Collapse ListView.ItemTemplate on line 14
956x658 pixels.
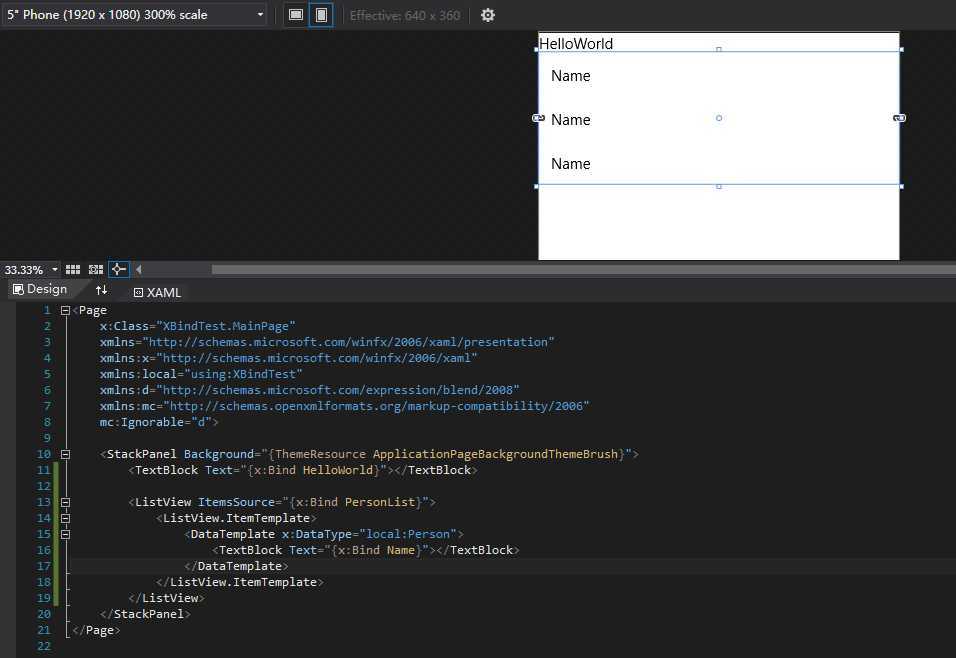(x=65, y=518)
